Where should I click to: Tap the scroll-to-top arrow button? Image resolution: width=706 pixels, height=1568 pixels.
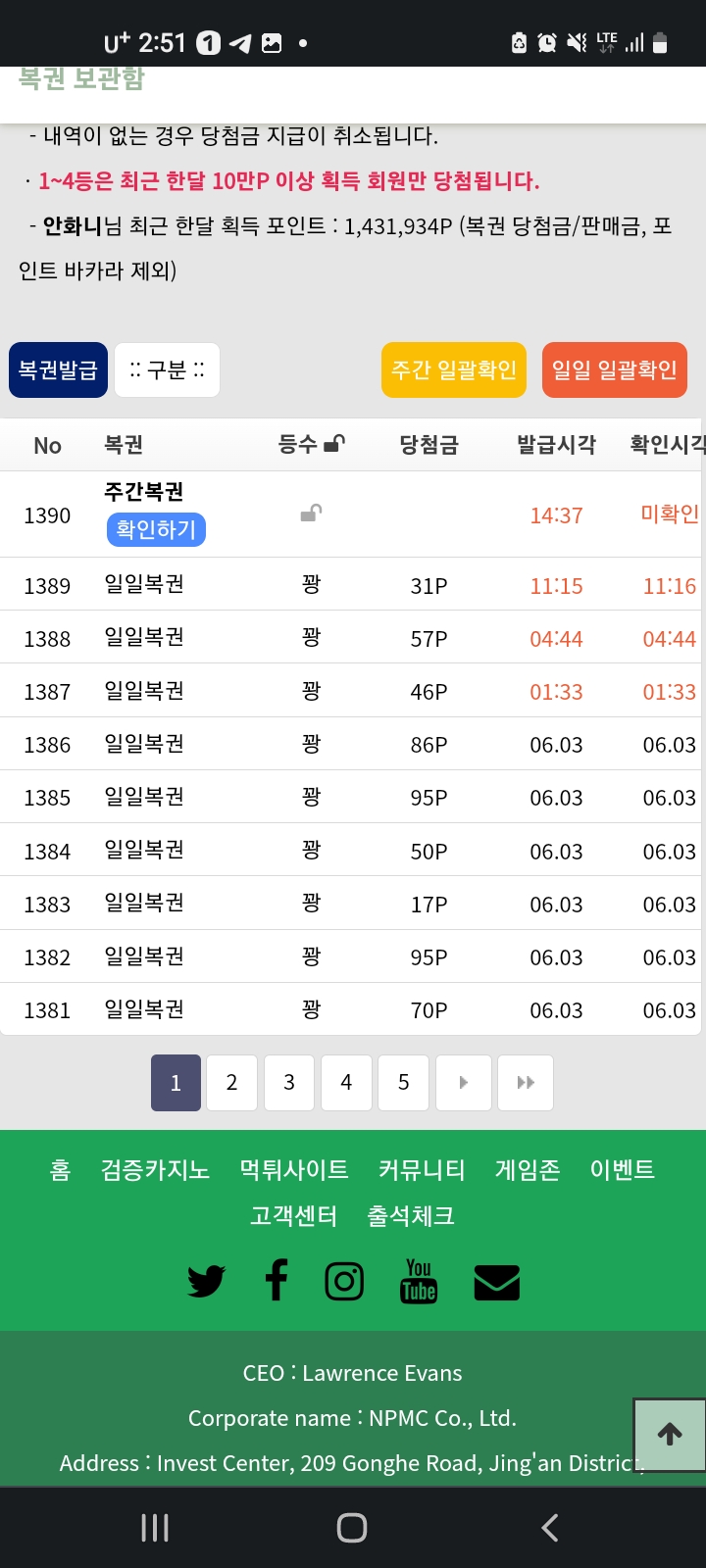tap(670, 1434)
